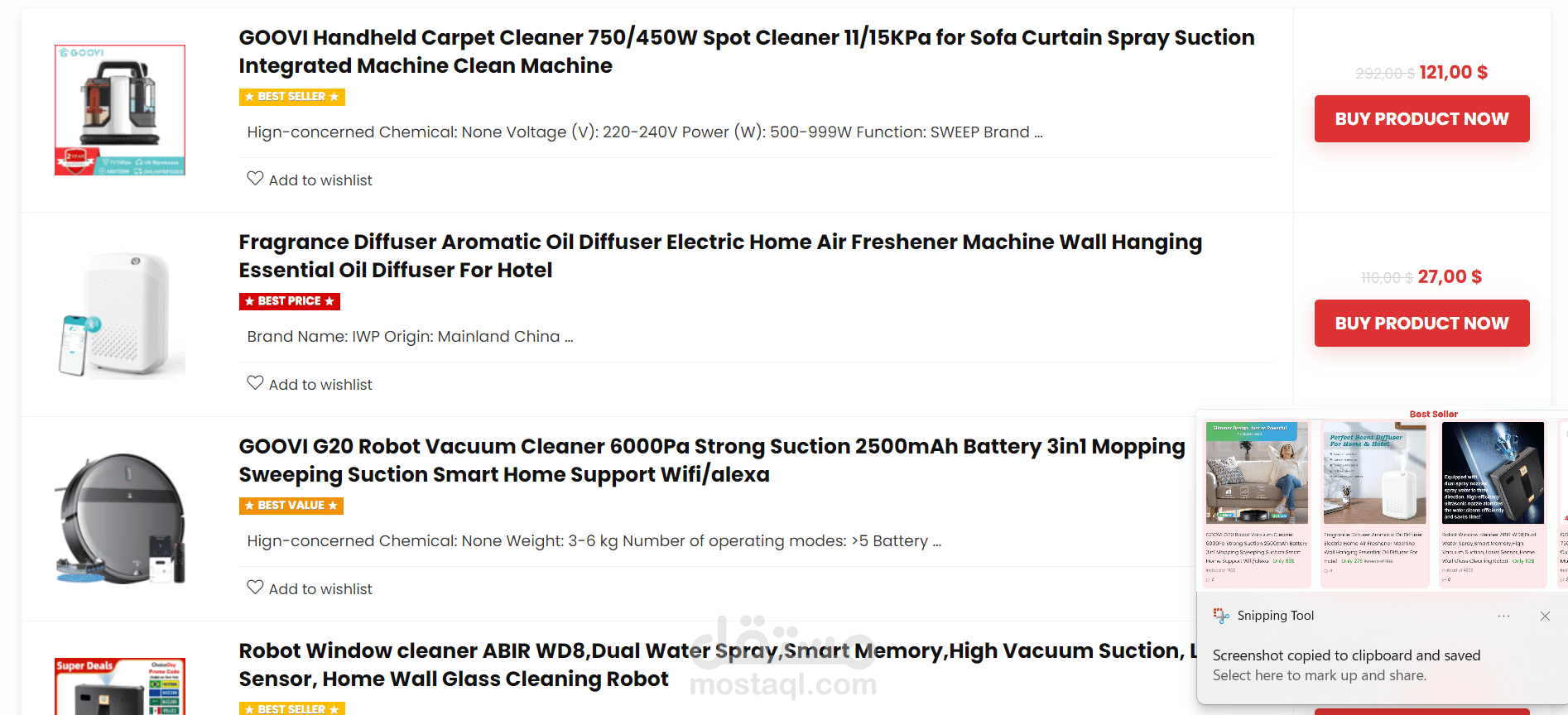Click the Snipping Tool notification app icon
This screenshot has width=1568, height=715.
click(1221, 616)
